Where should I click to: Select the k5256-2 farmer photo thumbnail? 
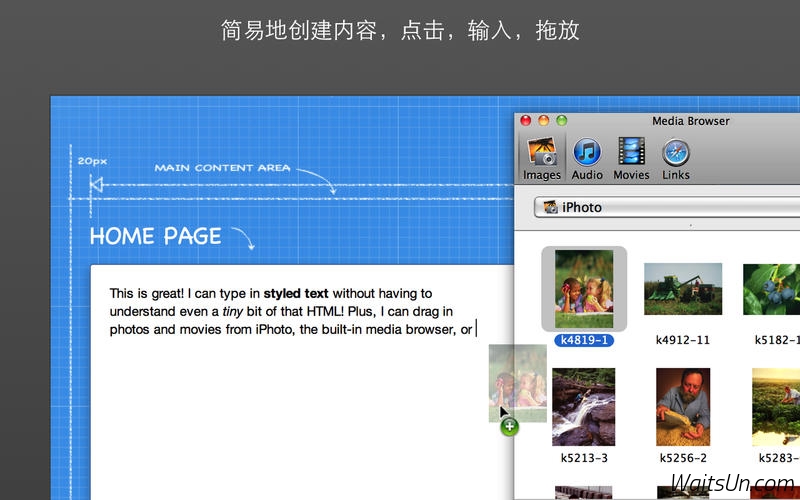point(683,407)
